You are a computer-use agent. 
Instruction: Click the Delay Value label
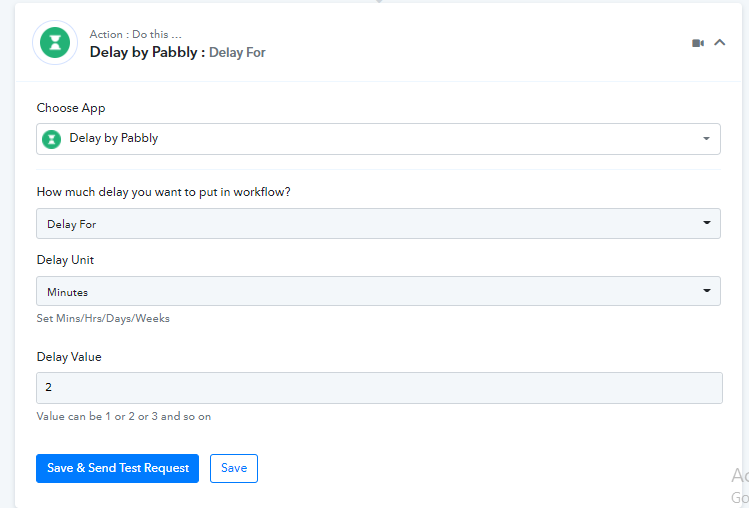click(69, 357)
